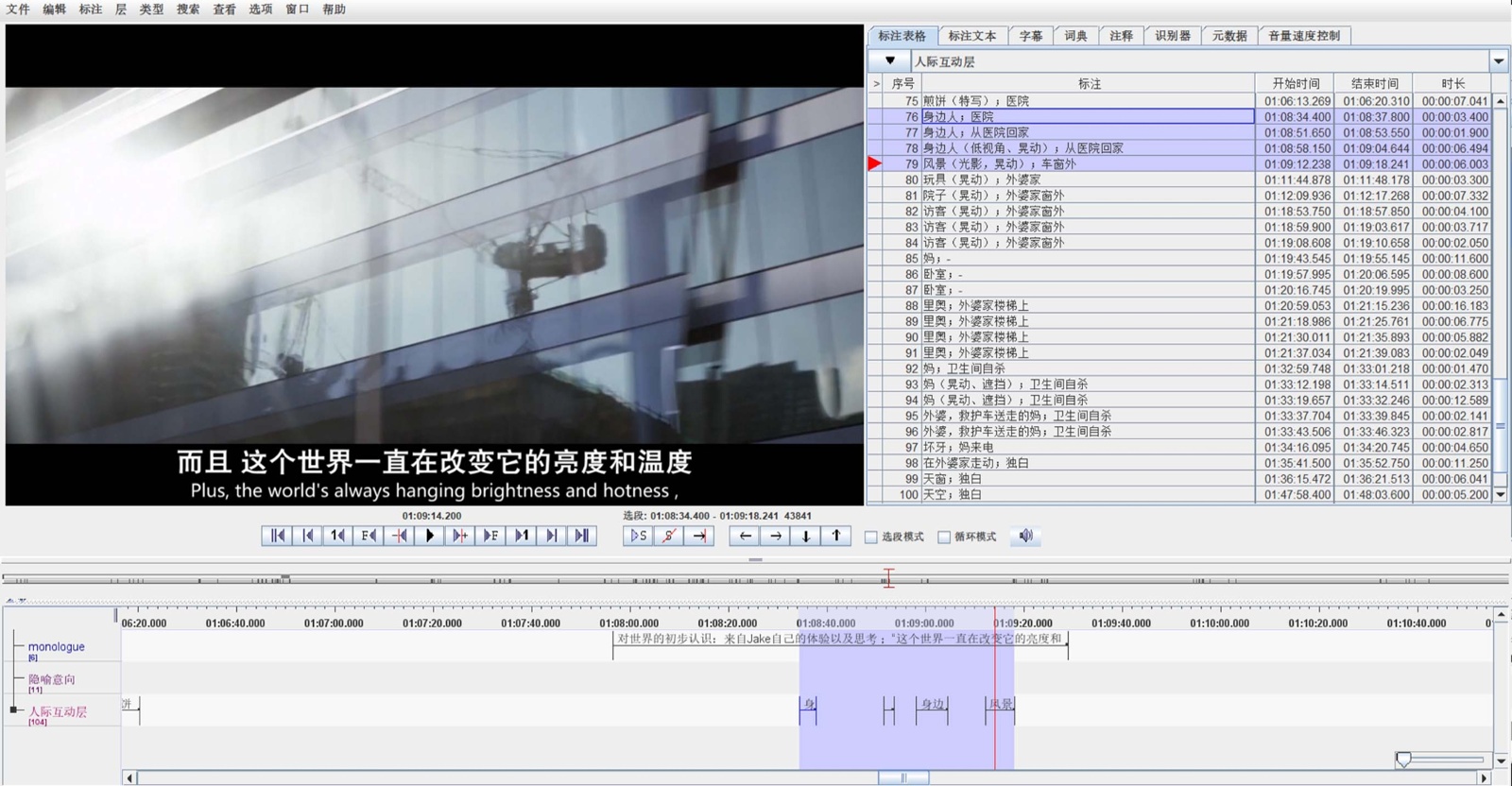Viewport: 1512px width, 786px height.
Task: Open the 人际互动层 tier dropdown
Action: [x=1499, y=61]
